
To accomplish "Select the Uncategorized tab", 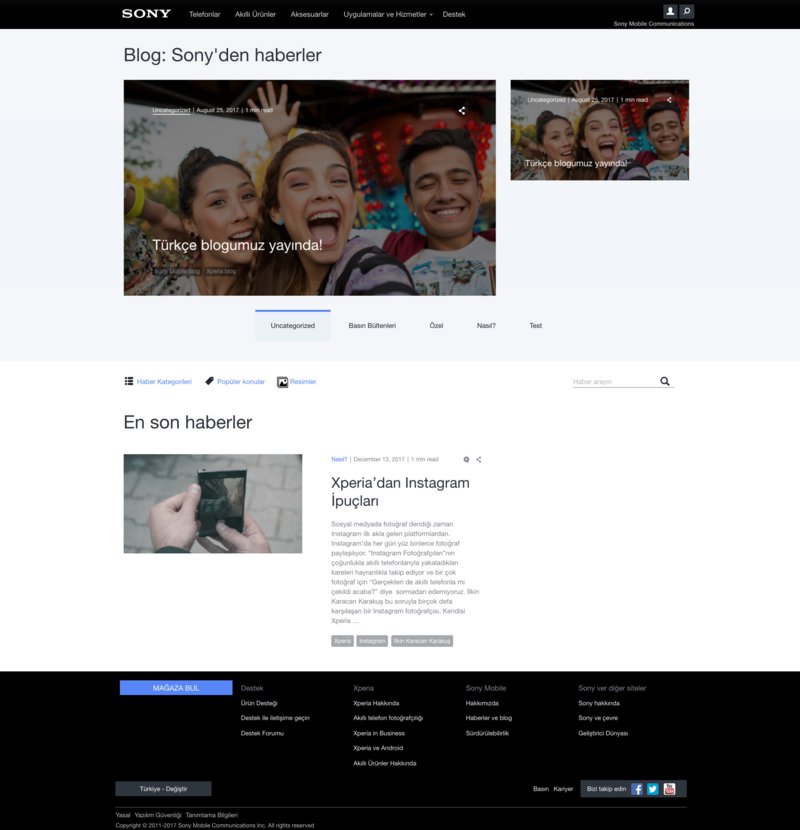I will [293, 326].
